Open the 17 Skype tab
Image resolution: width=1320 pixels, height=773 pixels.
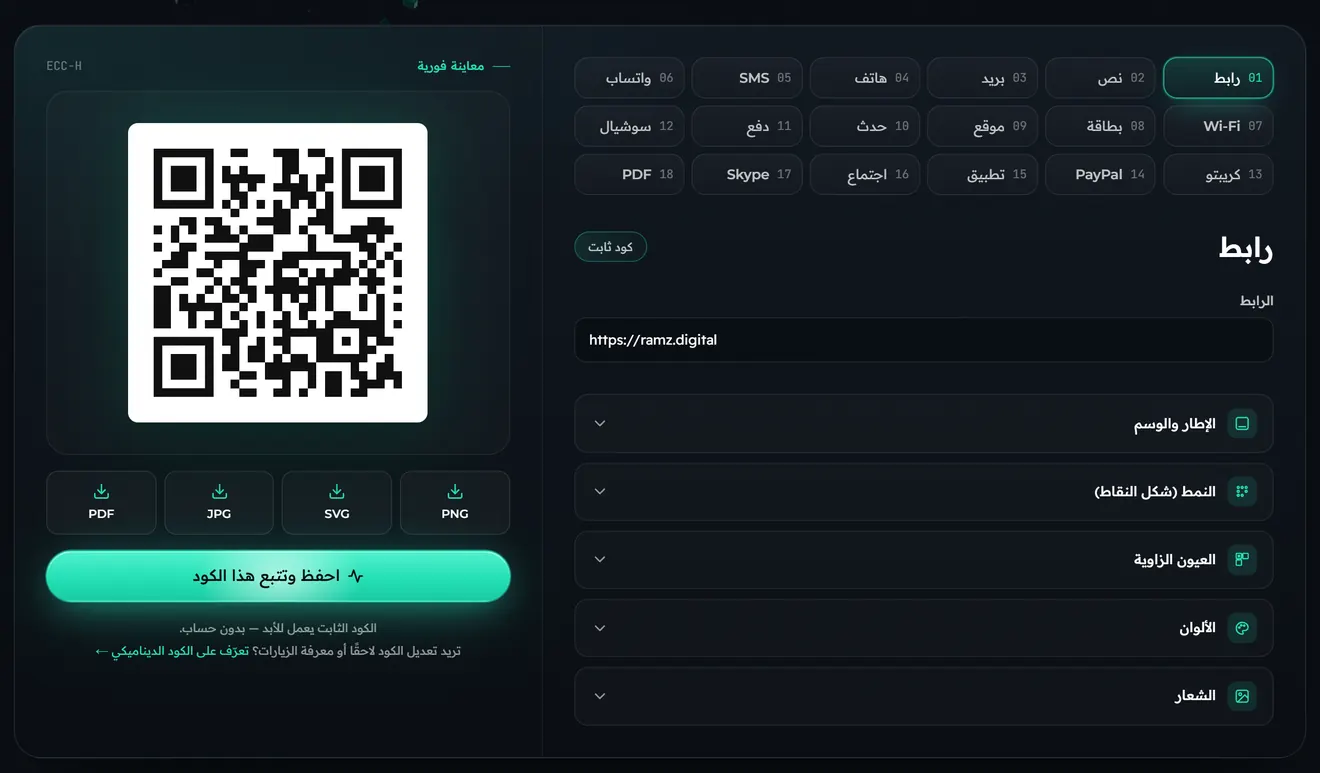(x=747, y=174)
